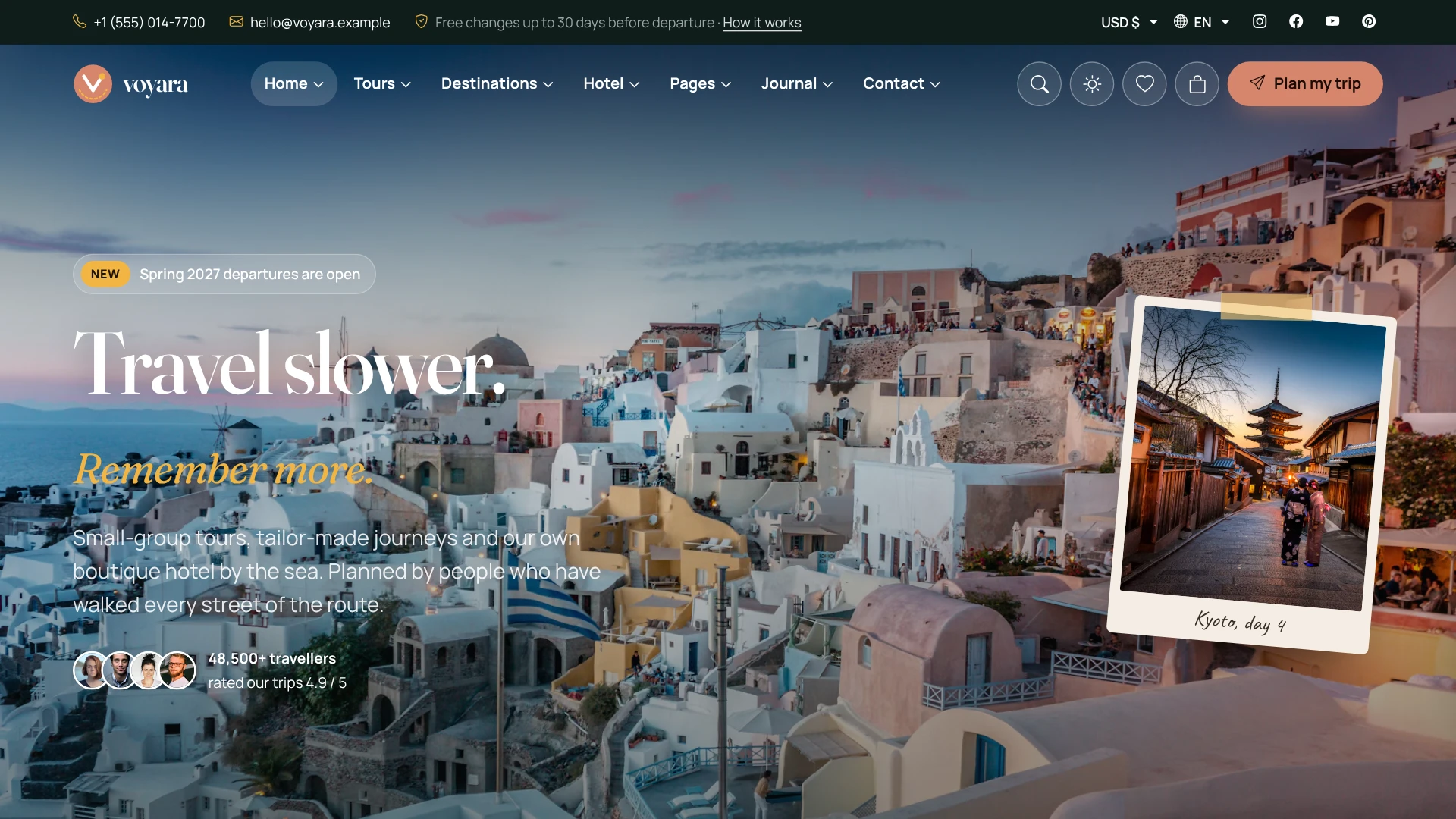Open the Contact dropdown menu

pyautogui.click(x=902, y=83)
